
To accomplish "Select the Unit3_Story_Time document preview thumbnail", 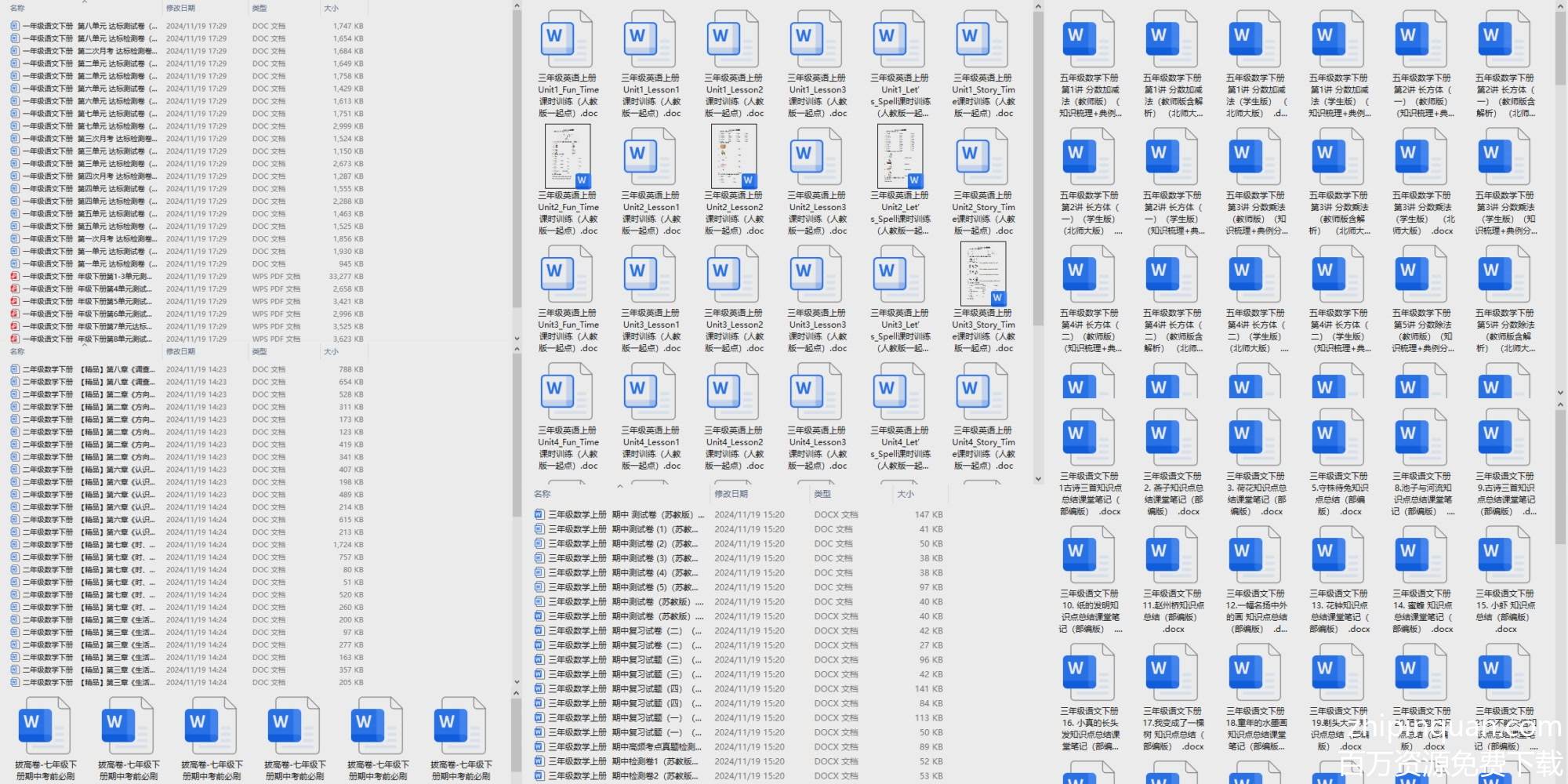I will 983,274.
